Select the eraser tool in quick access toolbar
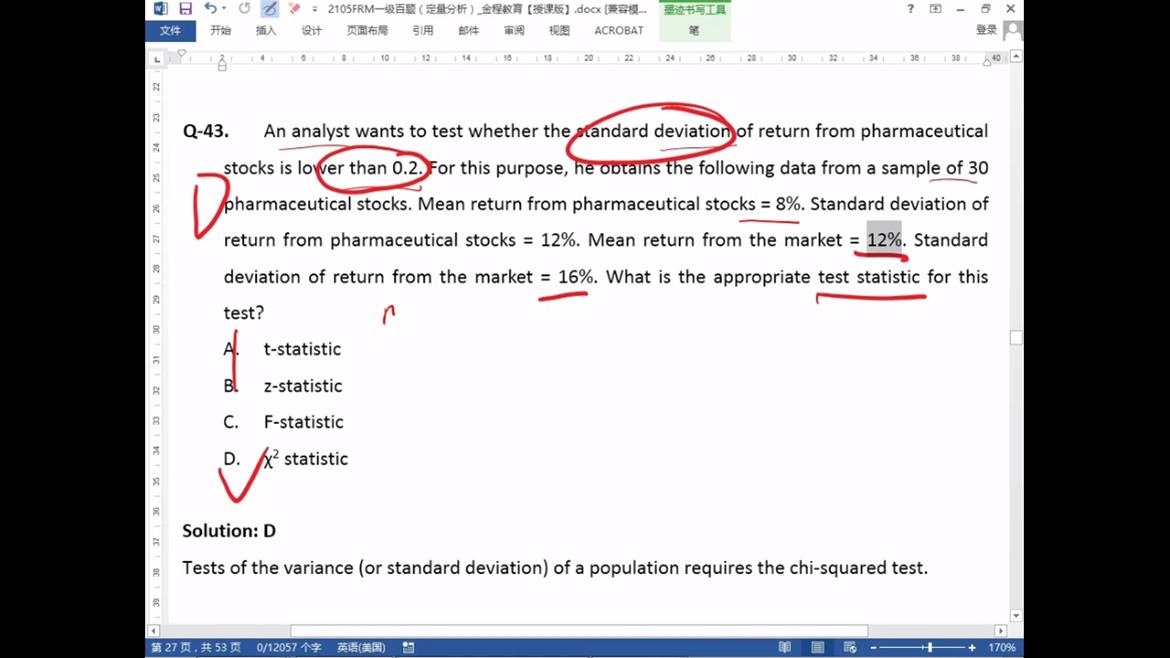The height and width of the screenshot is (658, 1170). 294,9
